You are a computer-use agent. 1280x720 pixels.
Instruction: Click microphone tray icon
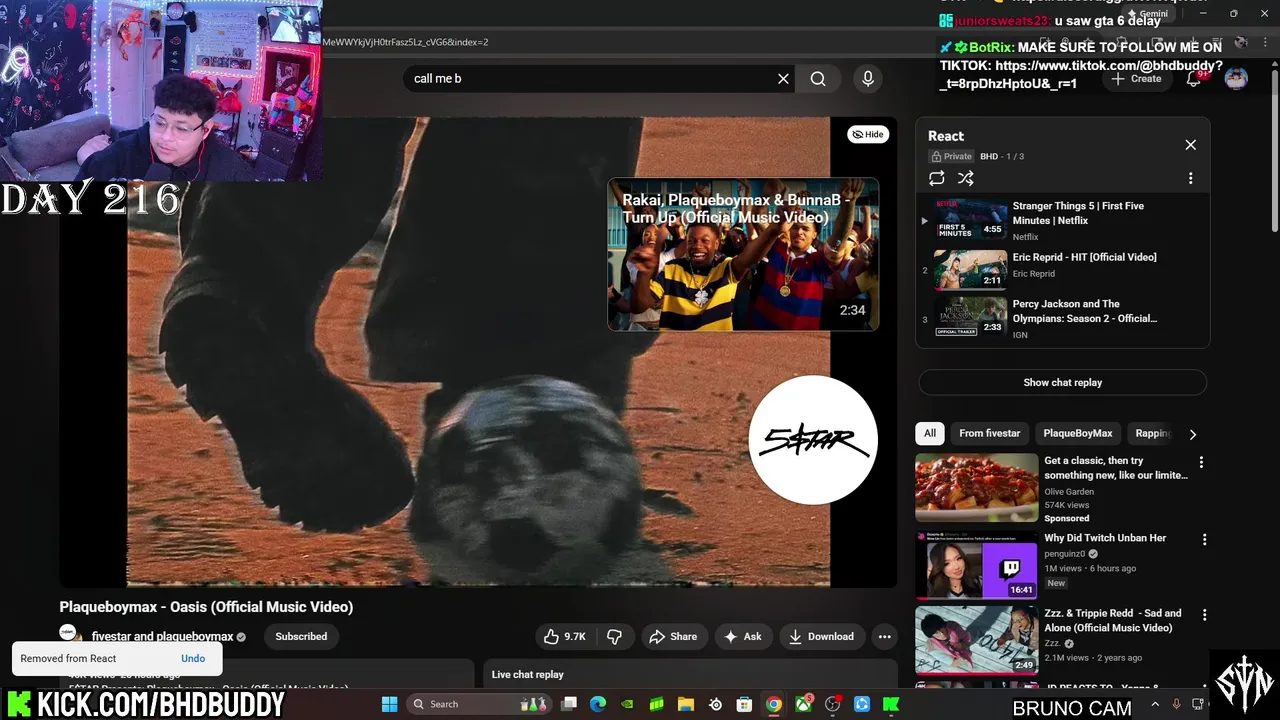pos(1177,704)
